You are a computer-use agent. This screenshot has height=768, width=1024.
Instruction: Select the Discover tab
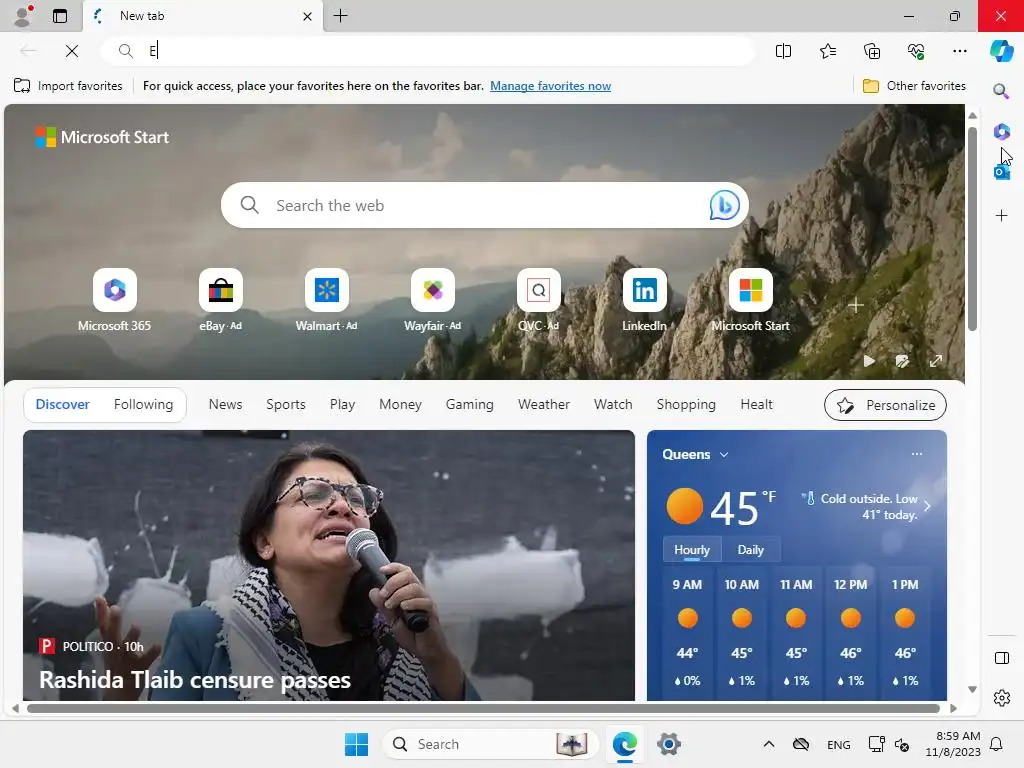(63, 404)
